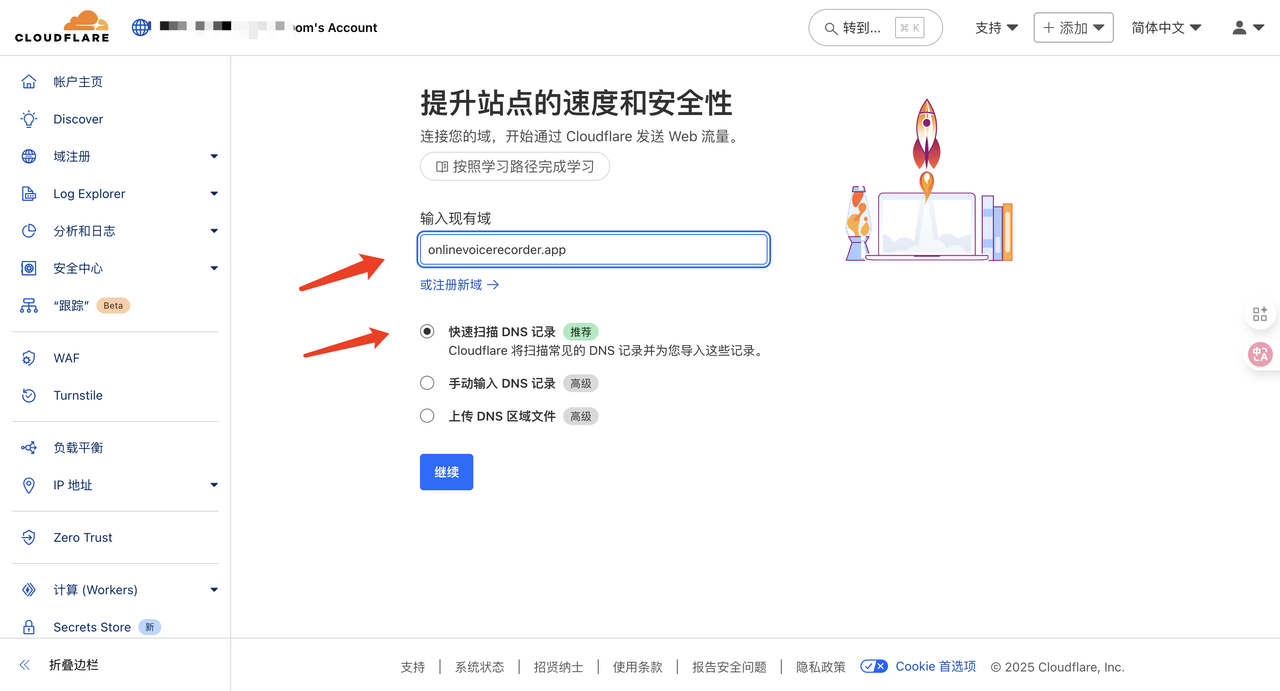This screenshot has height=691, width=1280.
Task: Click the Zero Trust sidebar icon
Action: (29, 537)
